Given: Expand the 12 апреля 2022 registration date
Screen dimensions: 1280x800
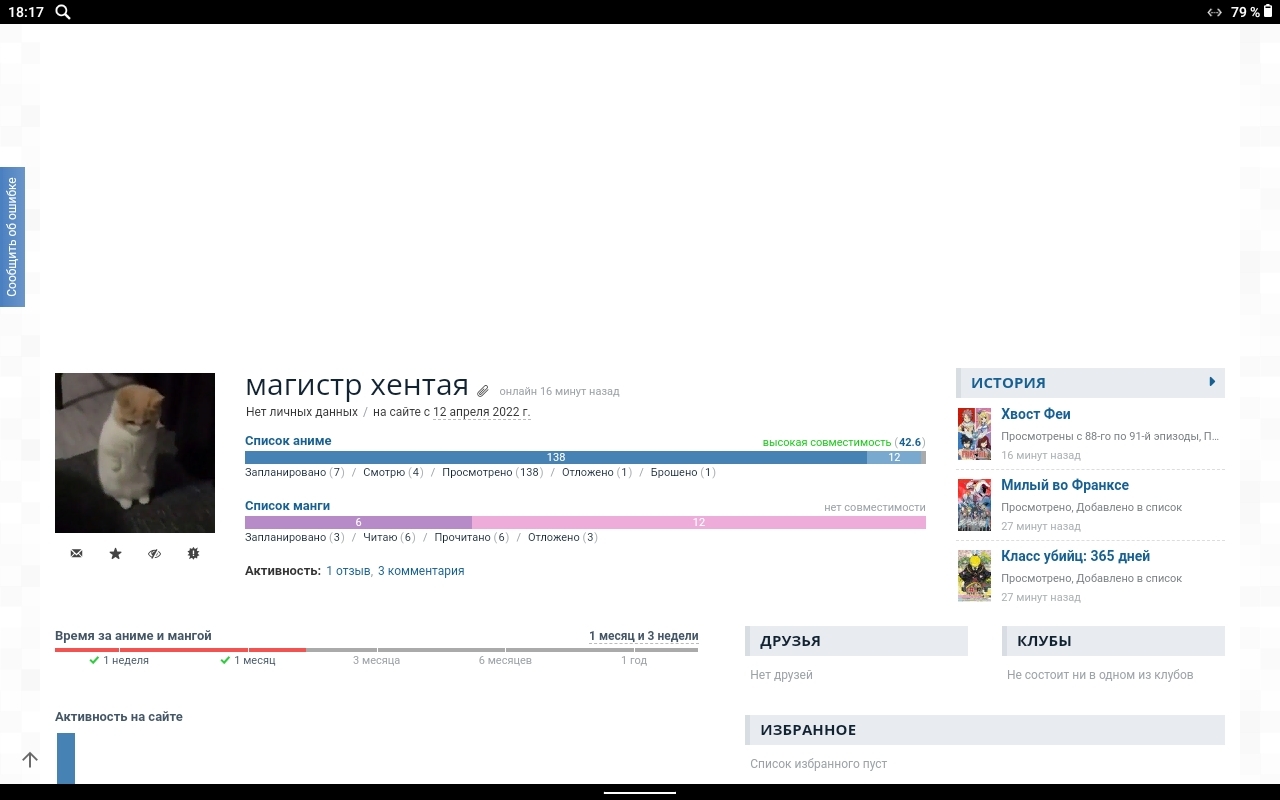Looking at the screenshot, I should [481, 412].
